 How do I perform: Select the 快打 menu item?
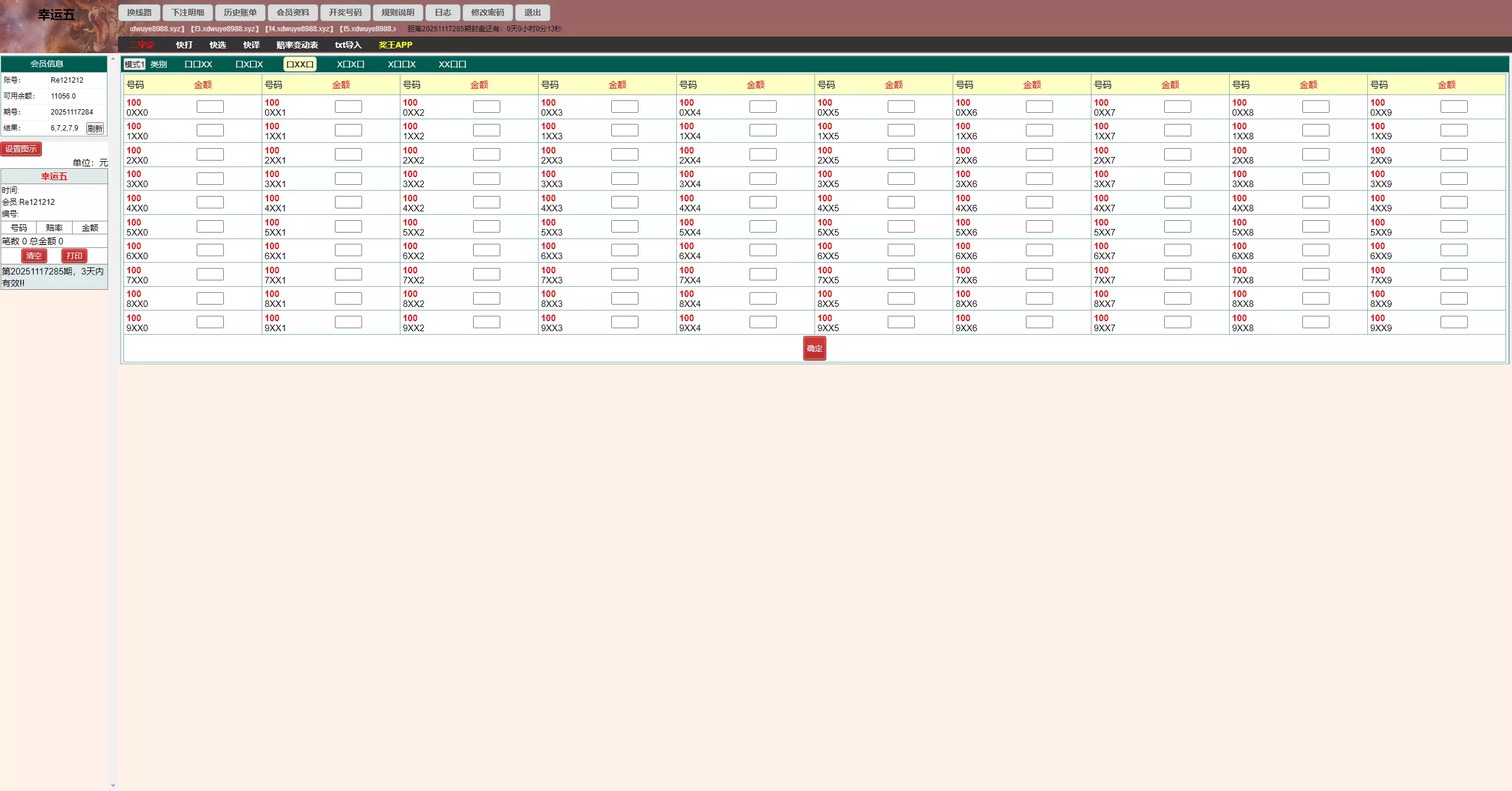[x=184, y=45]
